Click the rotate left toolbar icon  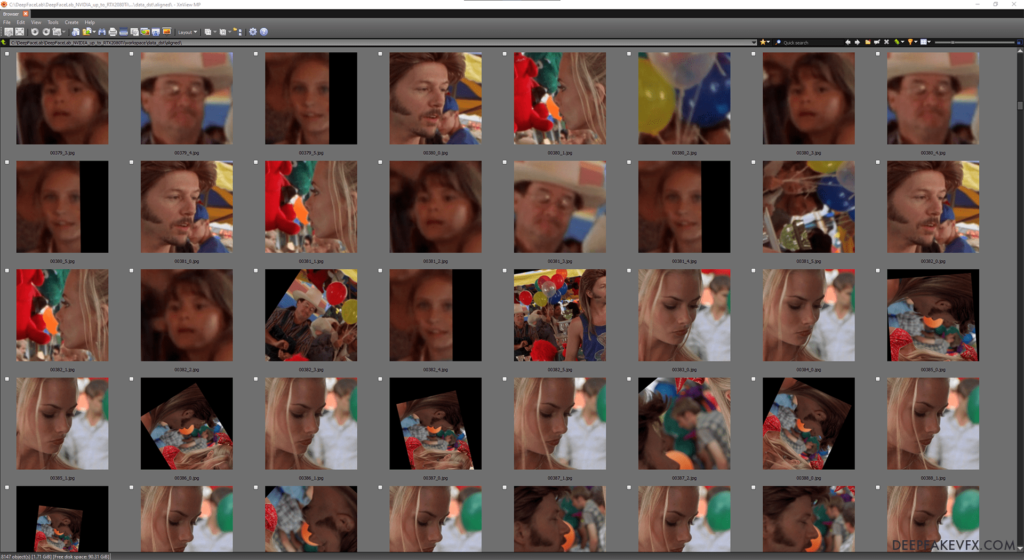point(35,32)
